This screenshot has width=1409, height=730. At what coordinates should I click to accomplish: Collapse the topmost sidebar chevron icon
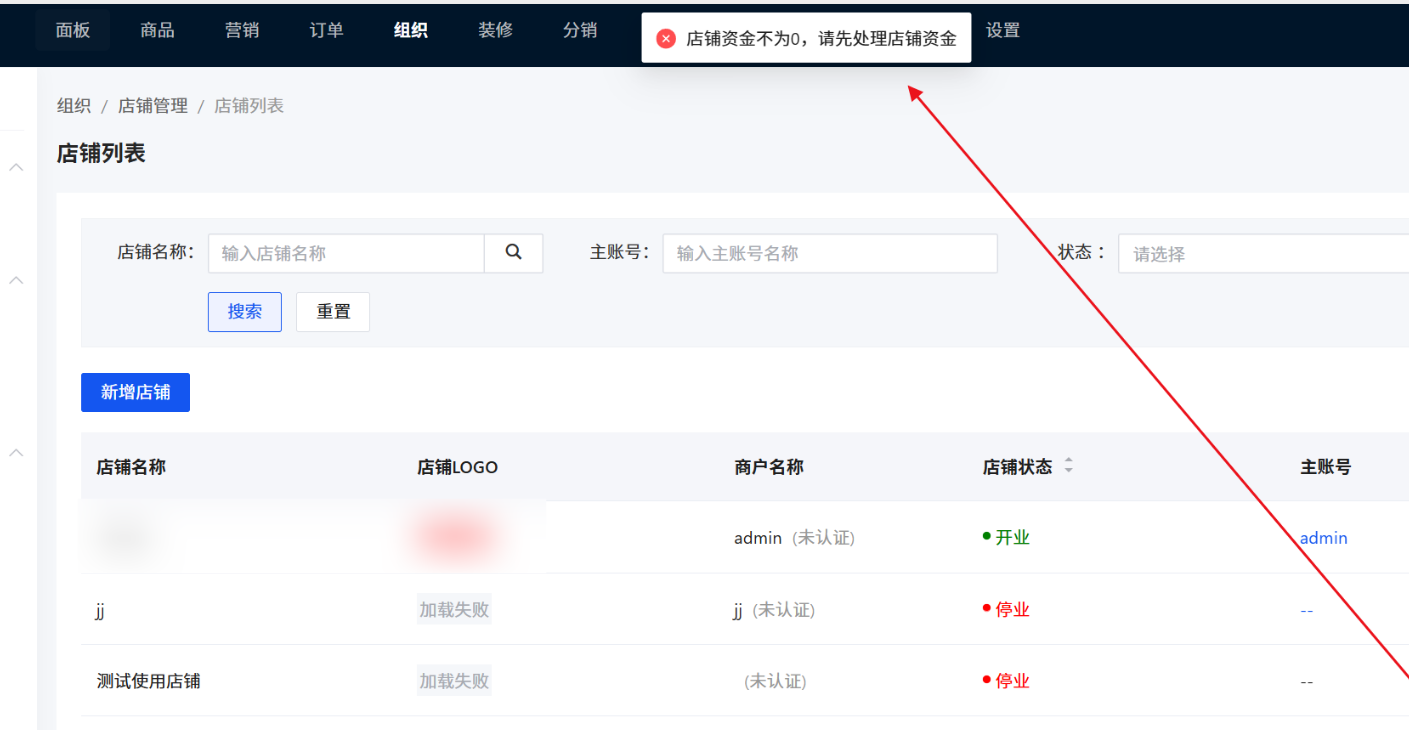[x=15, y=167]
